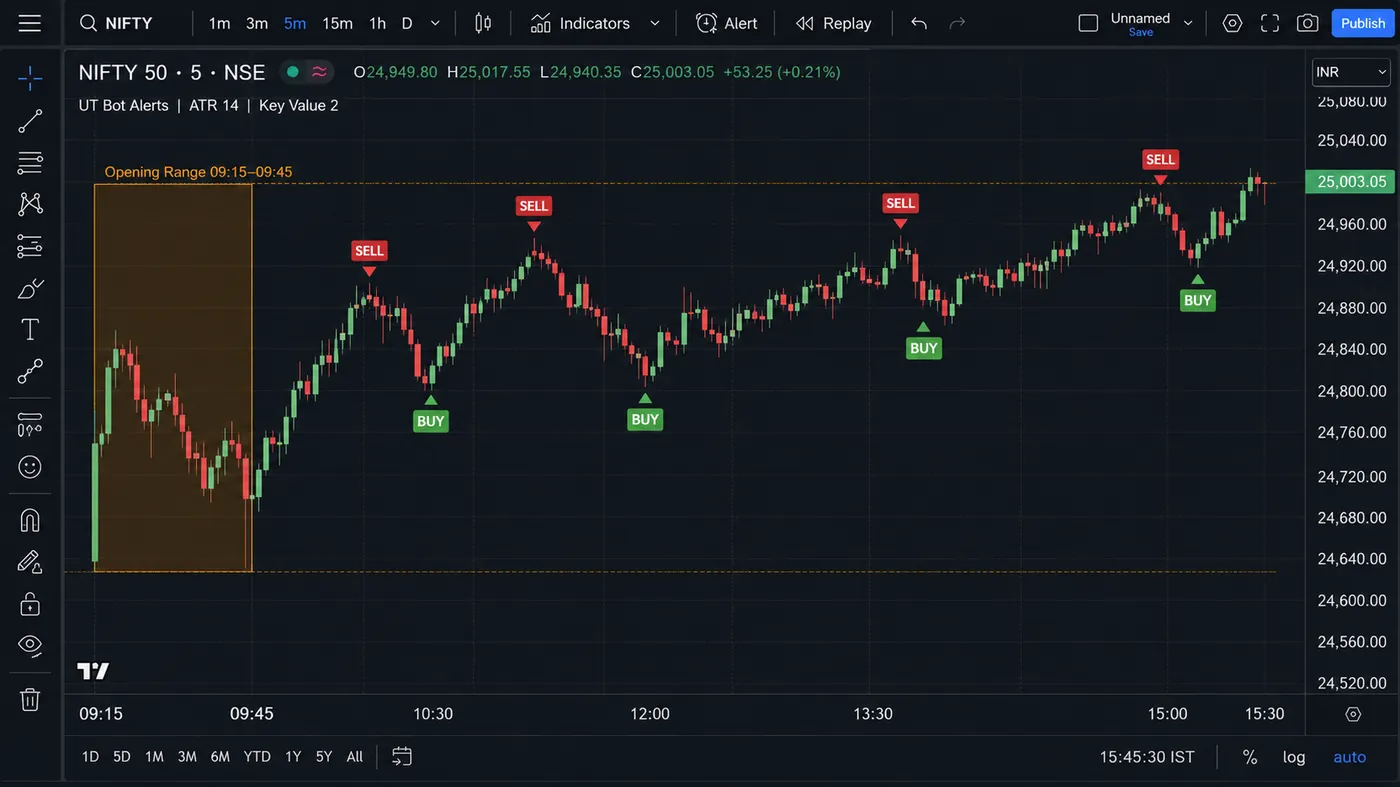This screenshot has width=1400, height=787.
Task: Open the layout setup square icon
Action: [x=1088, y=23]
